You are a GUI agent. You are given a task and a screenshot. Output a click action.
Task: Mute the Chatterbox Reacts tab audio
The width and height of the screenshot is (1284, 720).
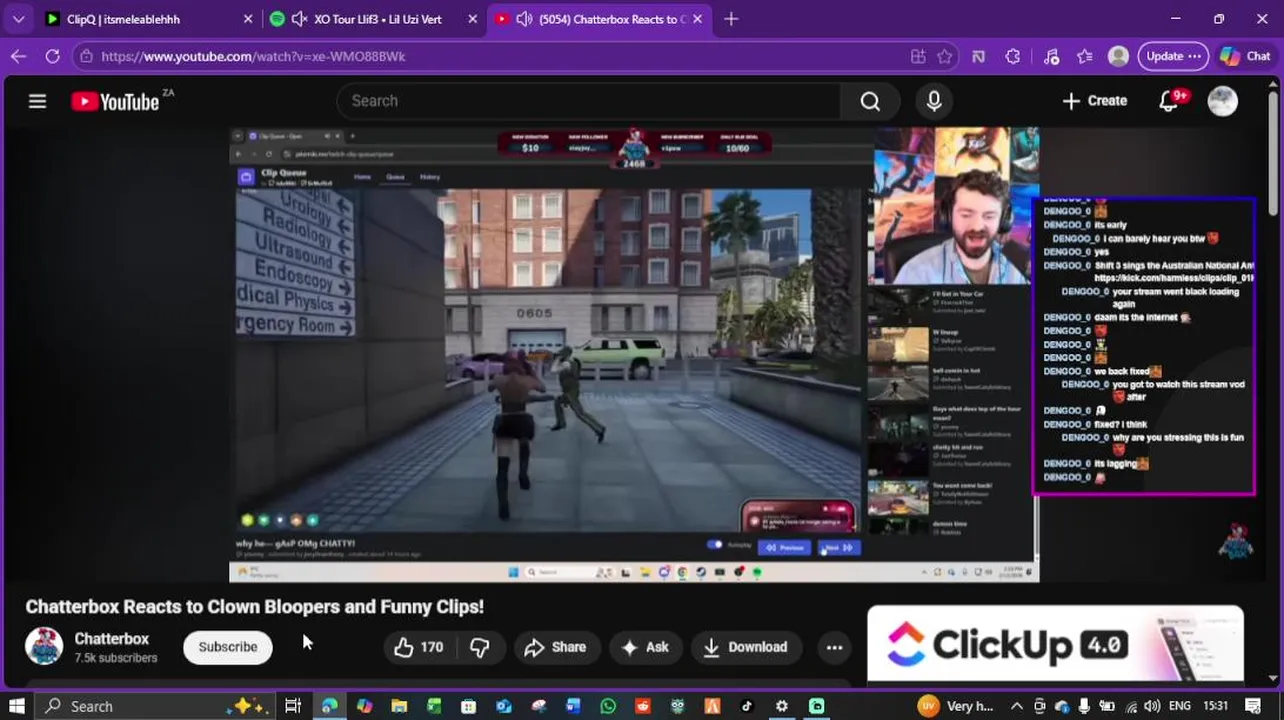click(524, 19)
